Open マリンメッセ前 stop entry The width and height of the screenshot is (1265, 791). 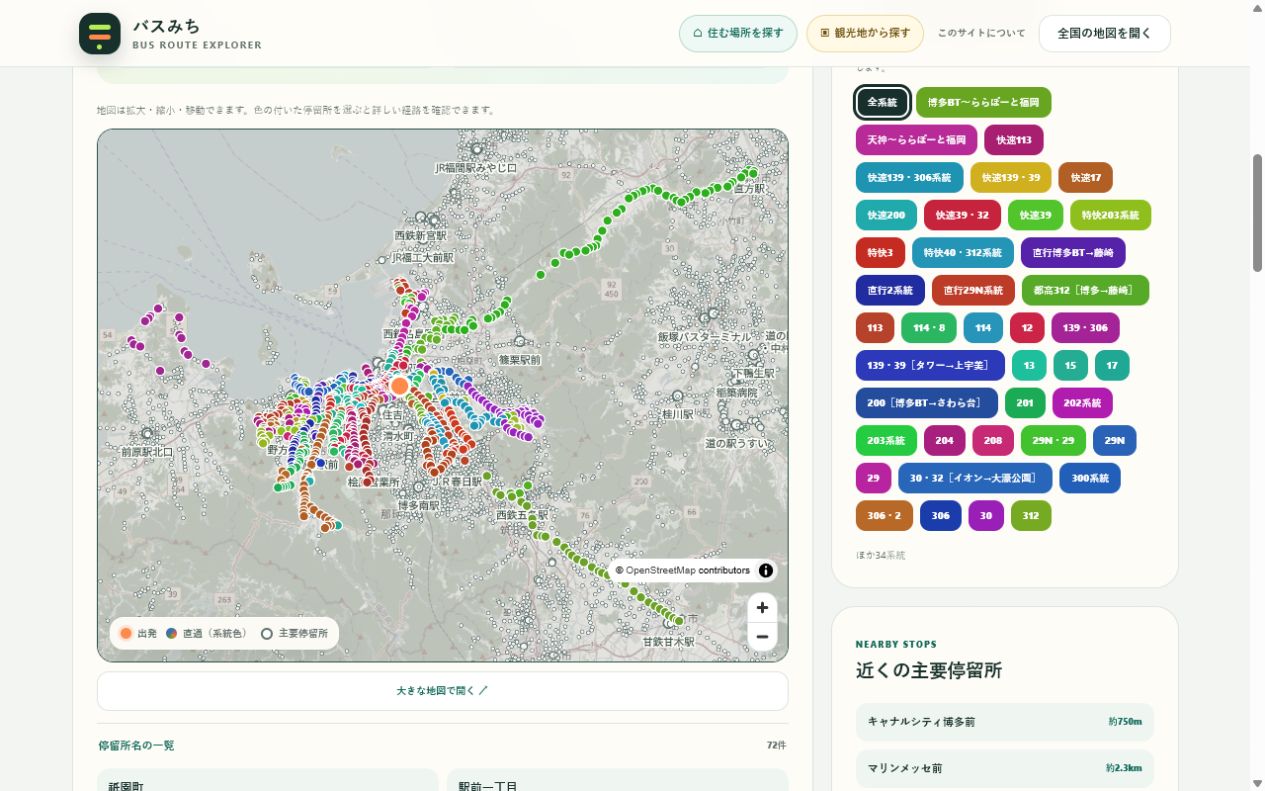click(x=1004, y=769)
